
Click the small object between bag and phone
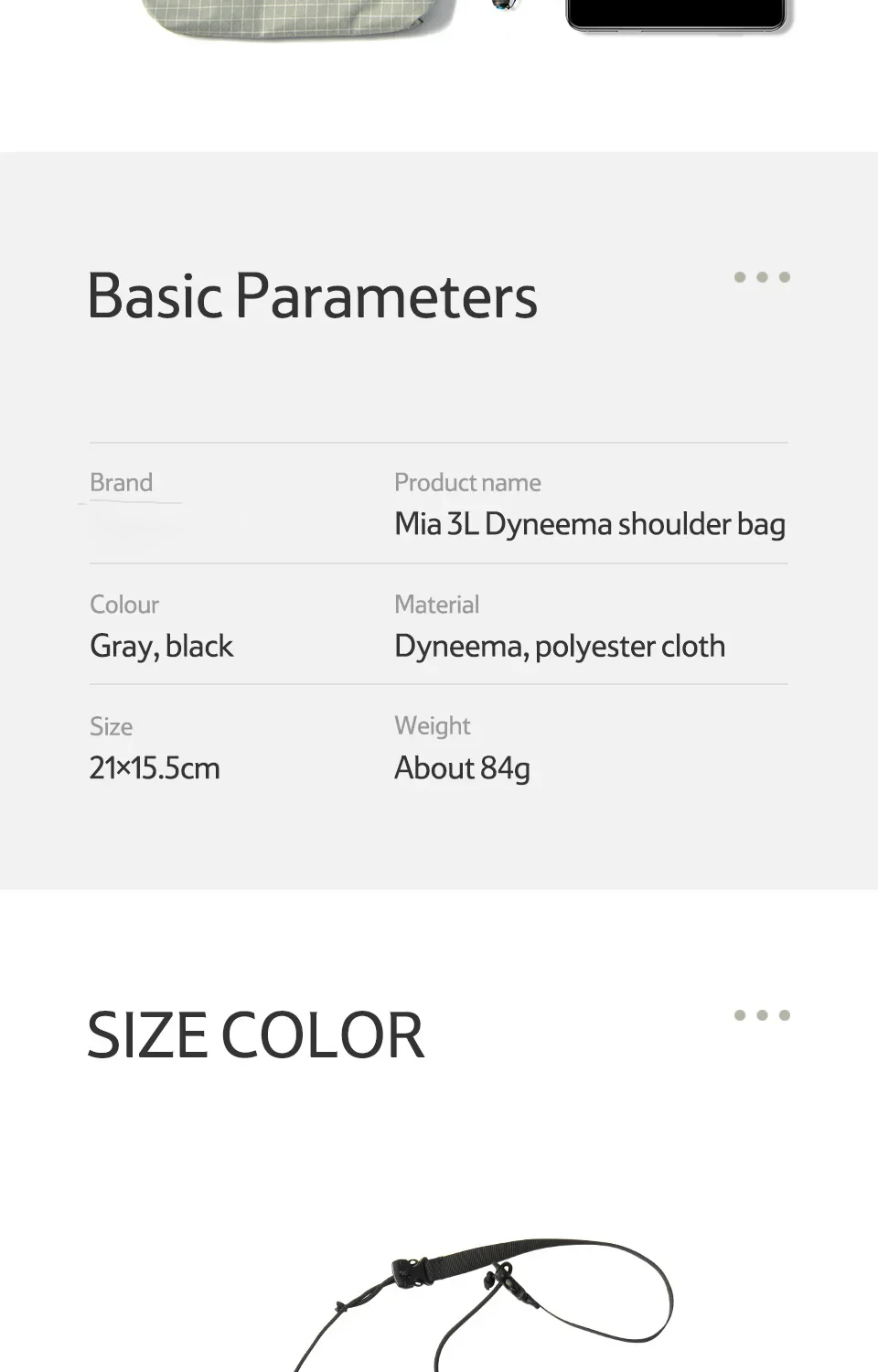pyautogui.click(x=504, y=5)
